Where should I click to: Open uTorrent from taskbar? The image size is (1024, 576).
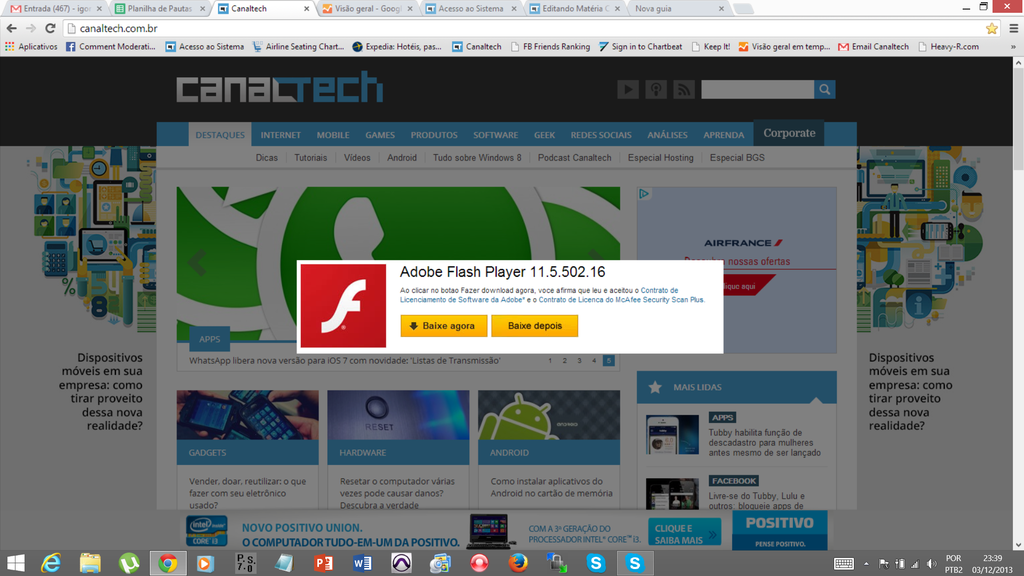[x=129, y=563]
